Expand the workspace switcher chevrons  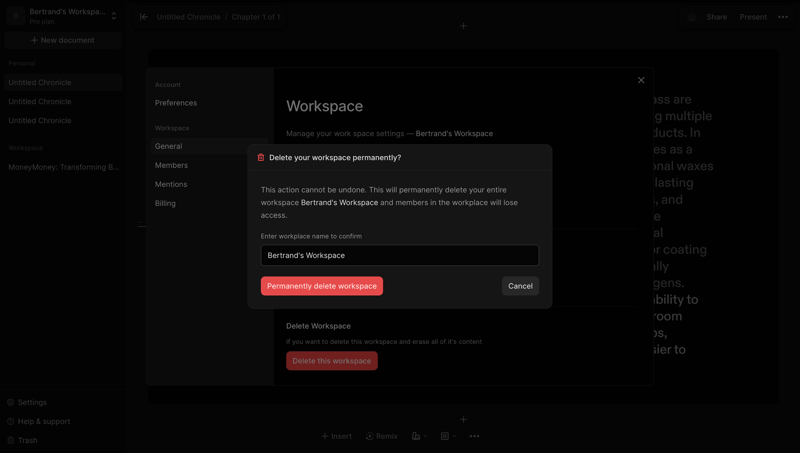[113, 16]
